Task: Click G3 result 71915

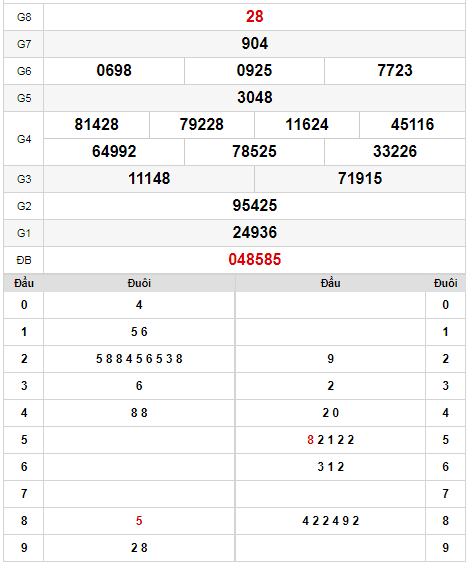Action: pyautogui.click(x=360, y=179)
